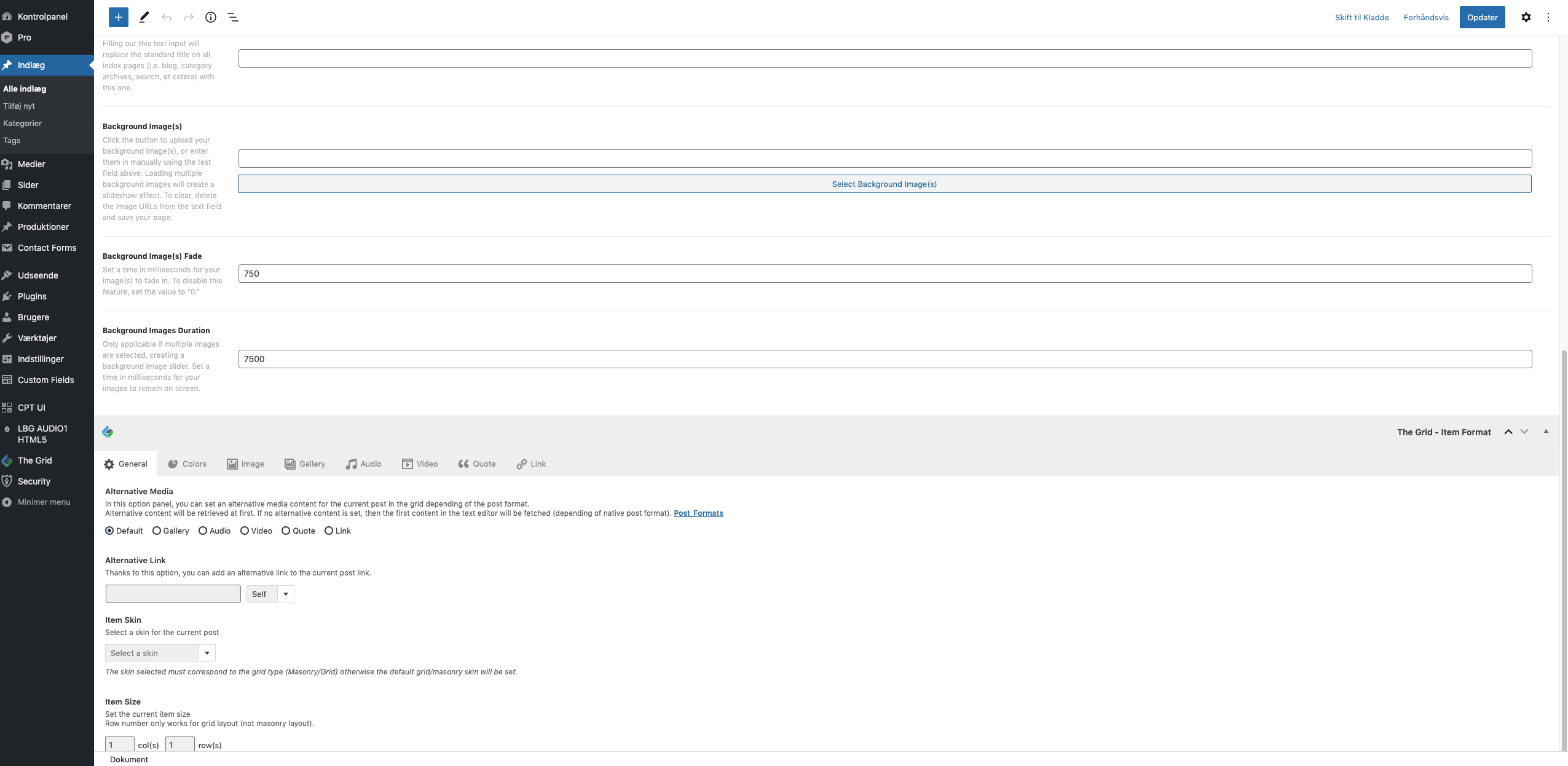Click the add block plus button
Image resolution: width=1568 pixels, height=766 pixels.
coord(119,17)
